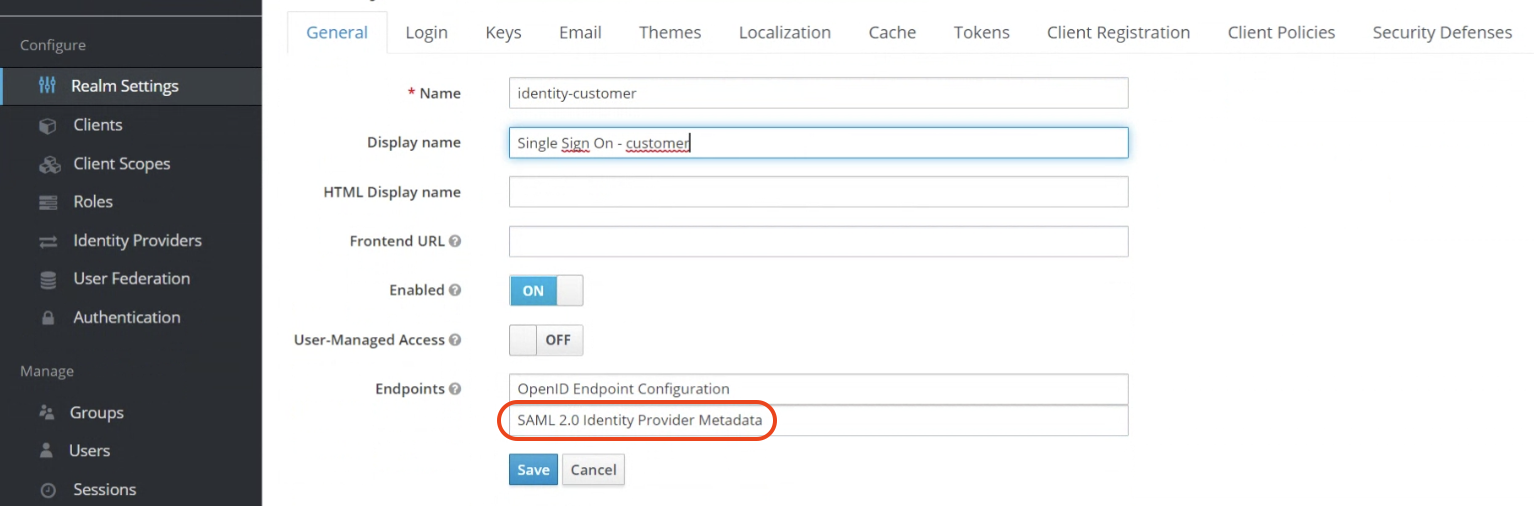Open OpenID Endpoint Configuration link
This screenshot has width=1534, height=506.
pyautogui.click(x=623, y=389)
